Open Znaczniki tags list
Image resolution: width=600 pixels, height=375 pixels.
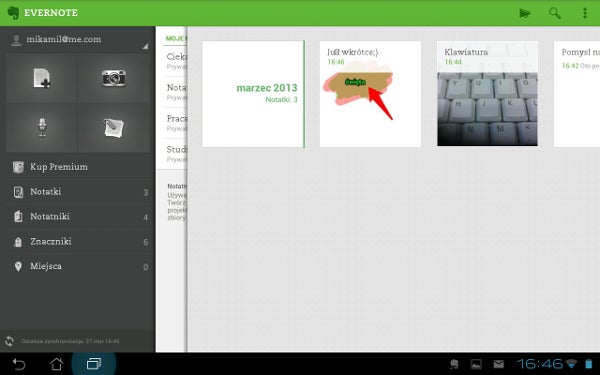[x=78, y=241]
